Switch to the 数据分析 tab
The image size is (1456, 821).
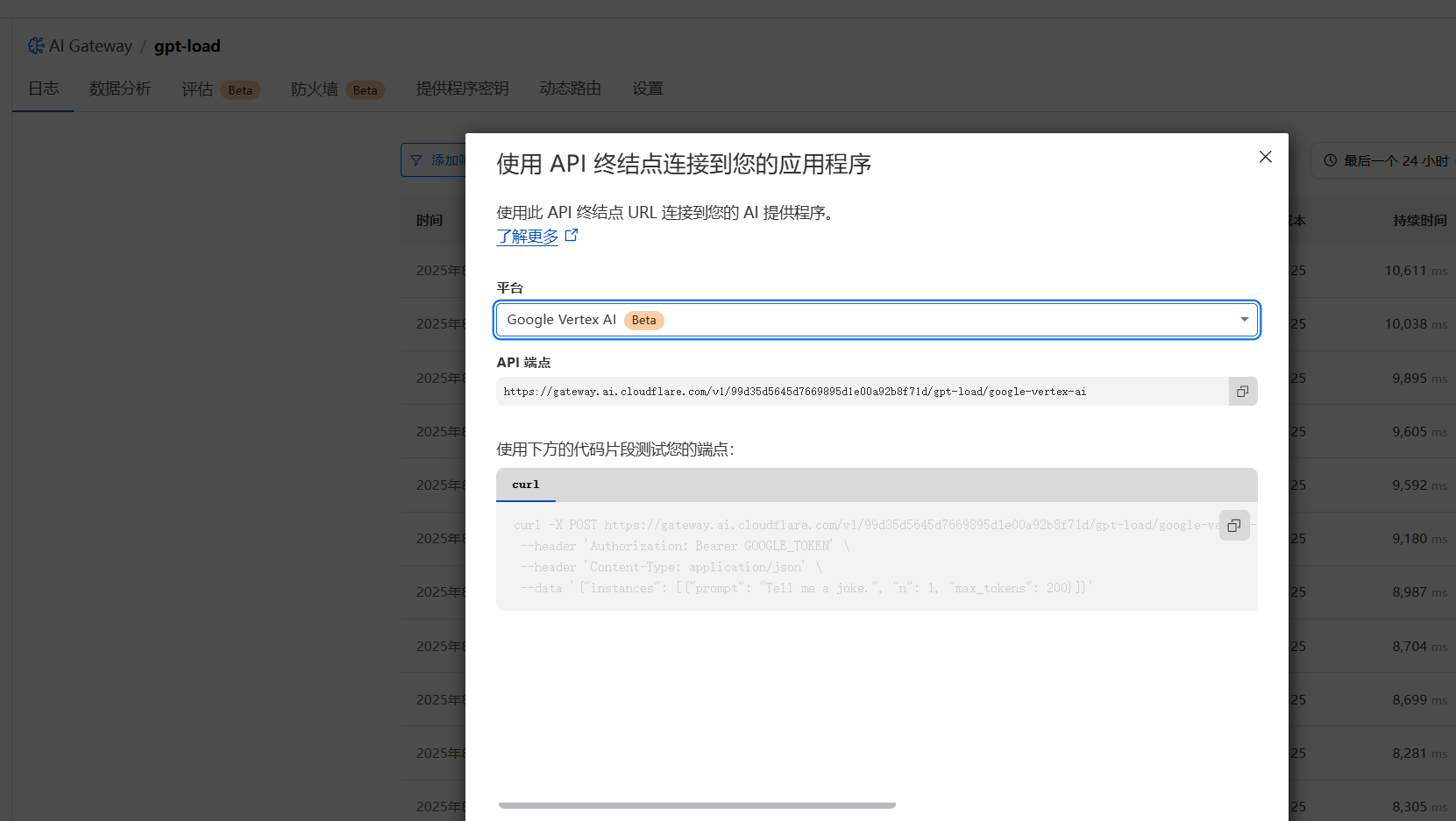pyautogui.click(x=120, y=88)
